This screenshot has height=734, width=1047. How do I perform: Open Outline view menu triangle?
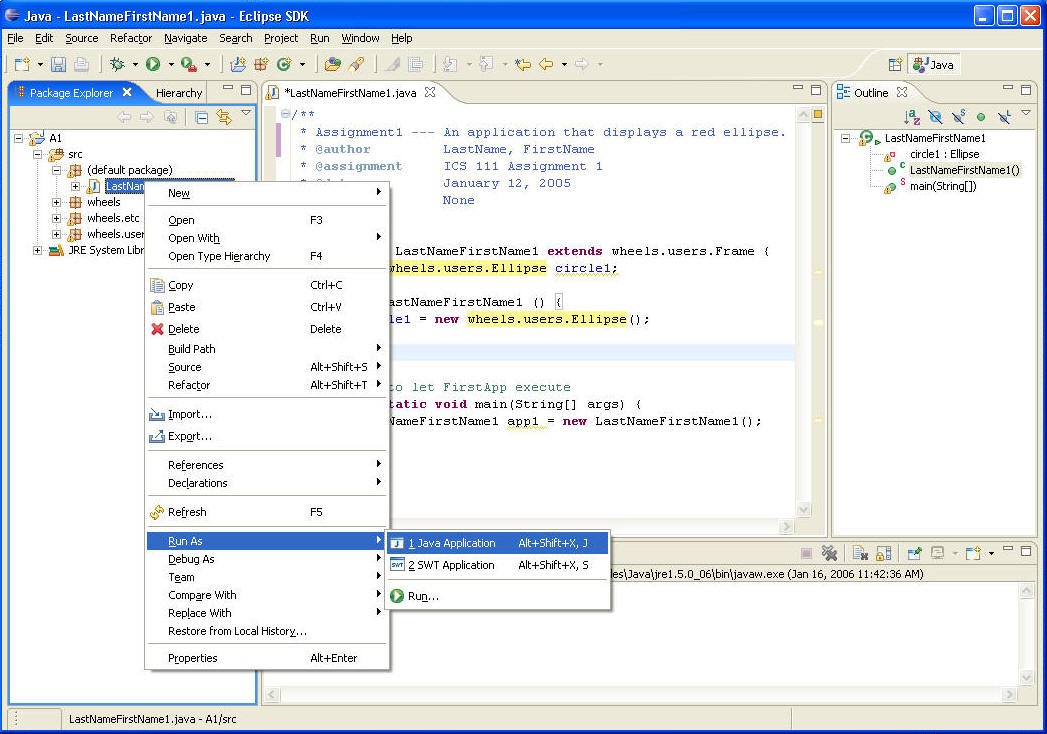1026,113
